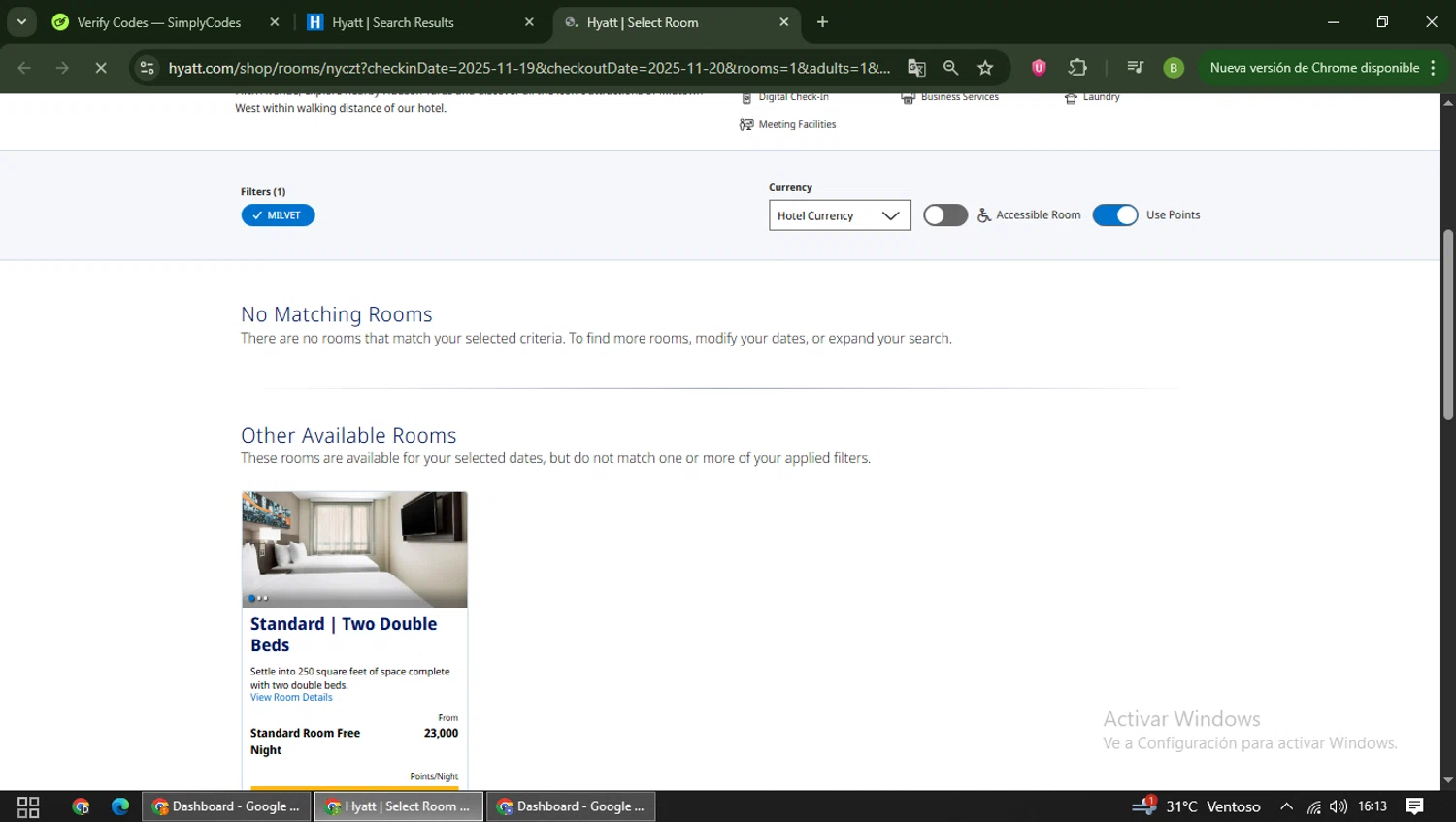Select the first photo carousel dot
This screenshot has height=822, width=1456.
(x=252, y=598)
